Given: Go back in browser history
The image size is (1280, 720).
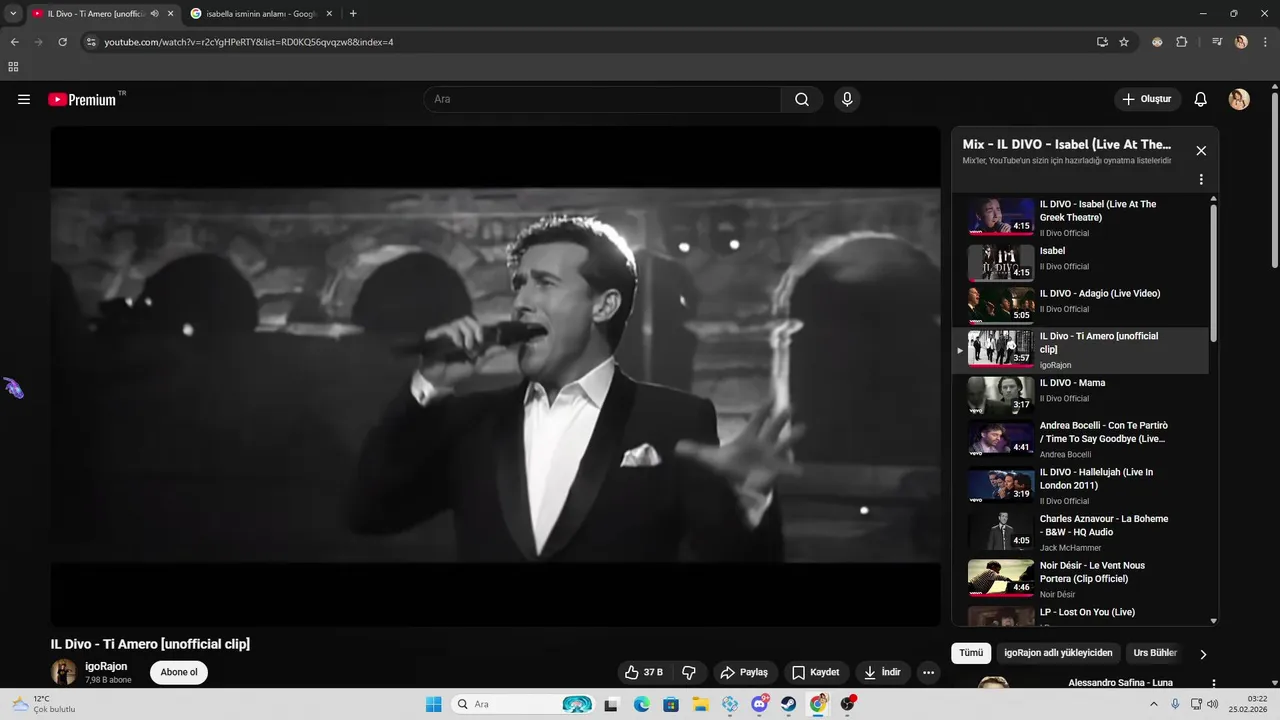Looking at the screenshot, I should click(15, 42).
